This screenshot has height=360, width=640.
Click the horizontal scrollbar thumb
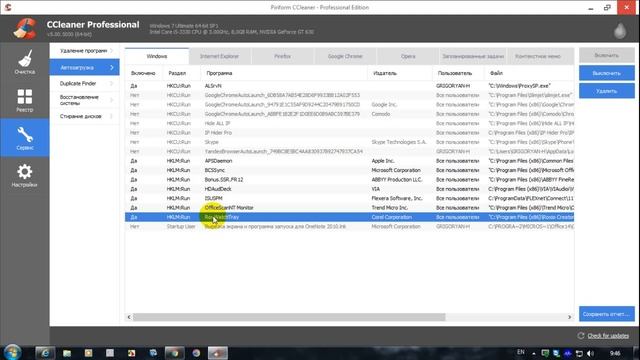pyautogui.click(x=289, y=317)
